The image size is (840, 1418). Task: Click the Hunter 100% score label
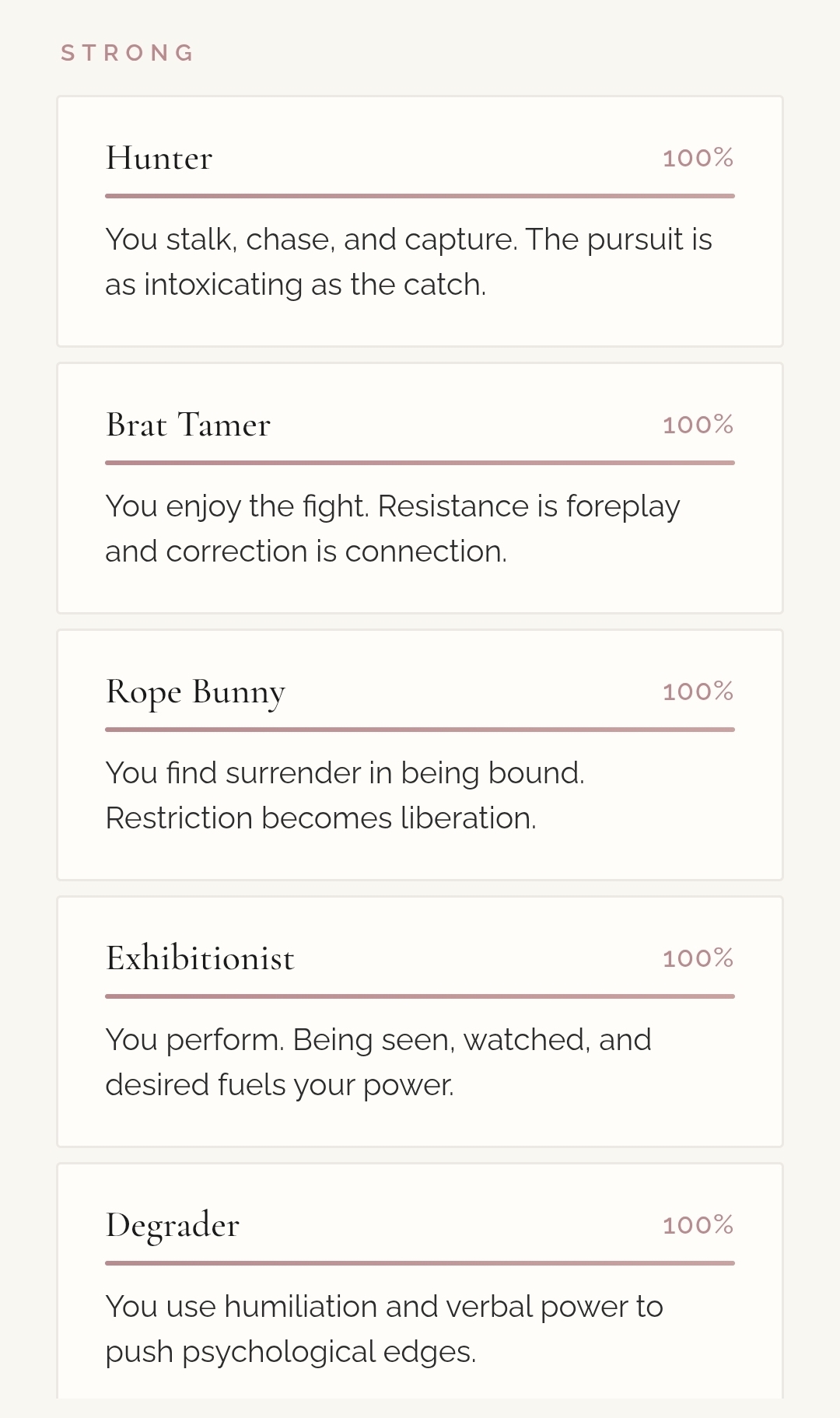[x=698, y=159]
